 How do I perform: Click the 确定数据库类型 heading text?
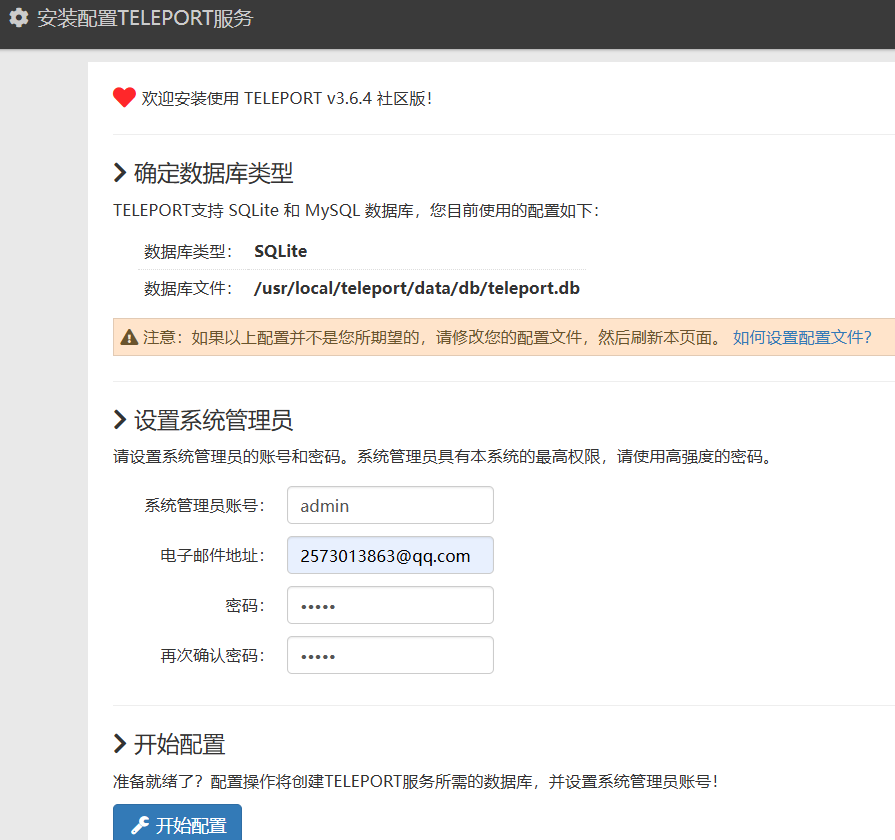tap(213, 173)
